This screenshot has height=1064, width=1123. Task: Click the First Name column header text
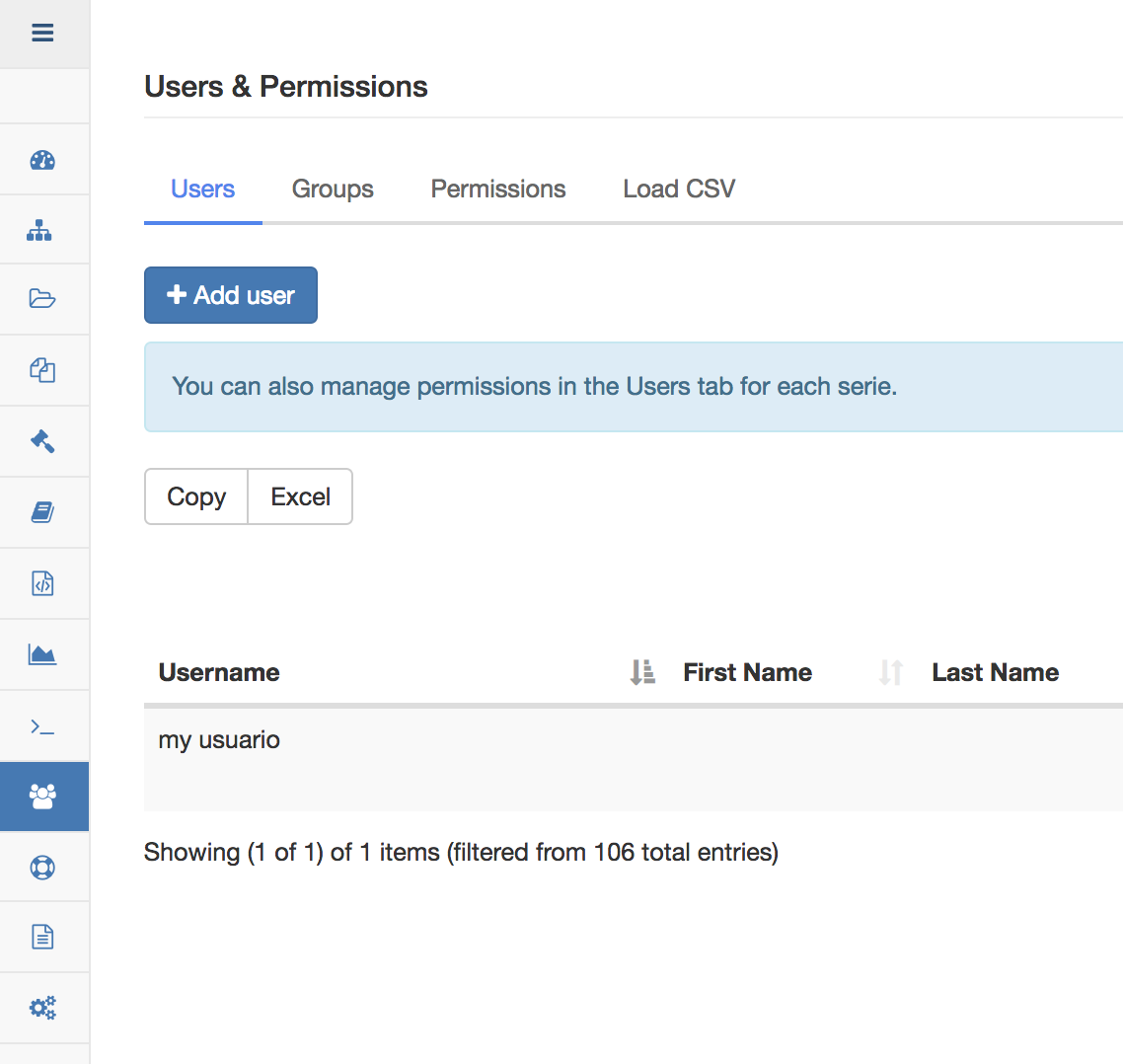point(748,672)
